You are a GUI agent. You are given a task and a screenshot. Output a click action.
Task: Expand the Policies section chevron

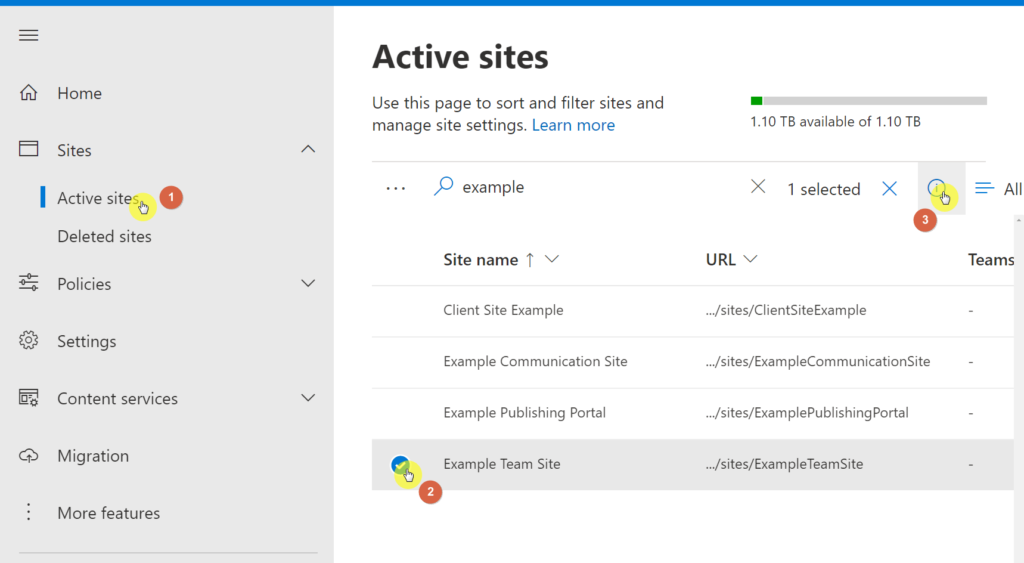coord(308,283)
